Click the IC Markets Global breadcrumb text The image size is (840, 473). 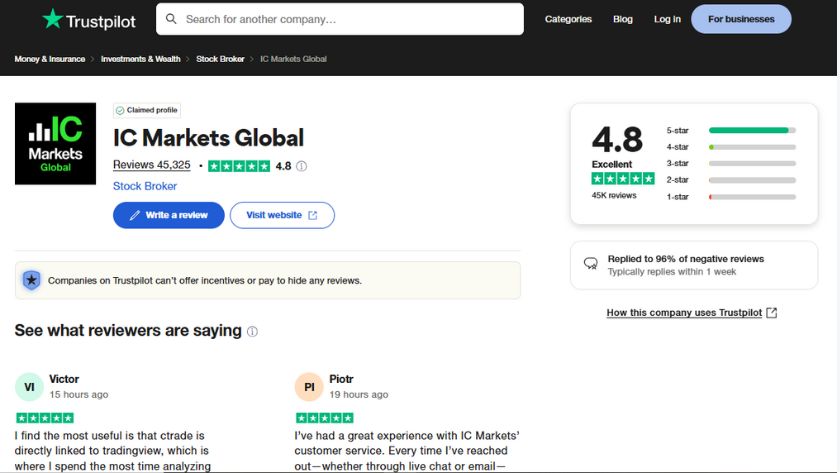(x=293, y=59)
